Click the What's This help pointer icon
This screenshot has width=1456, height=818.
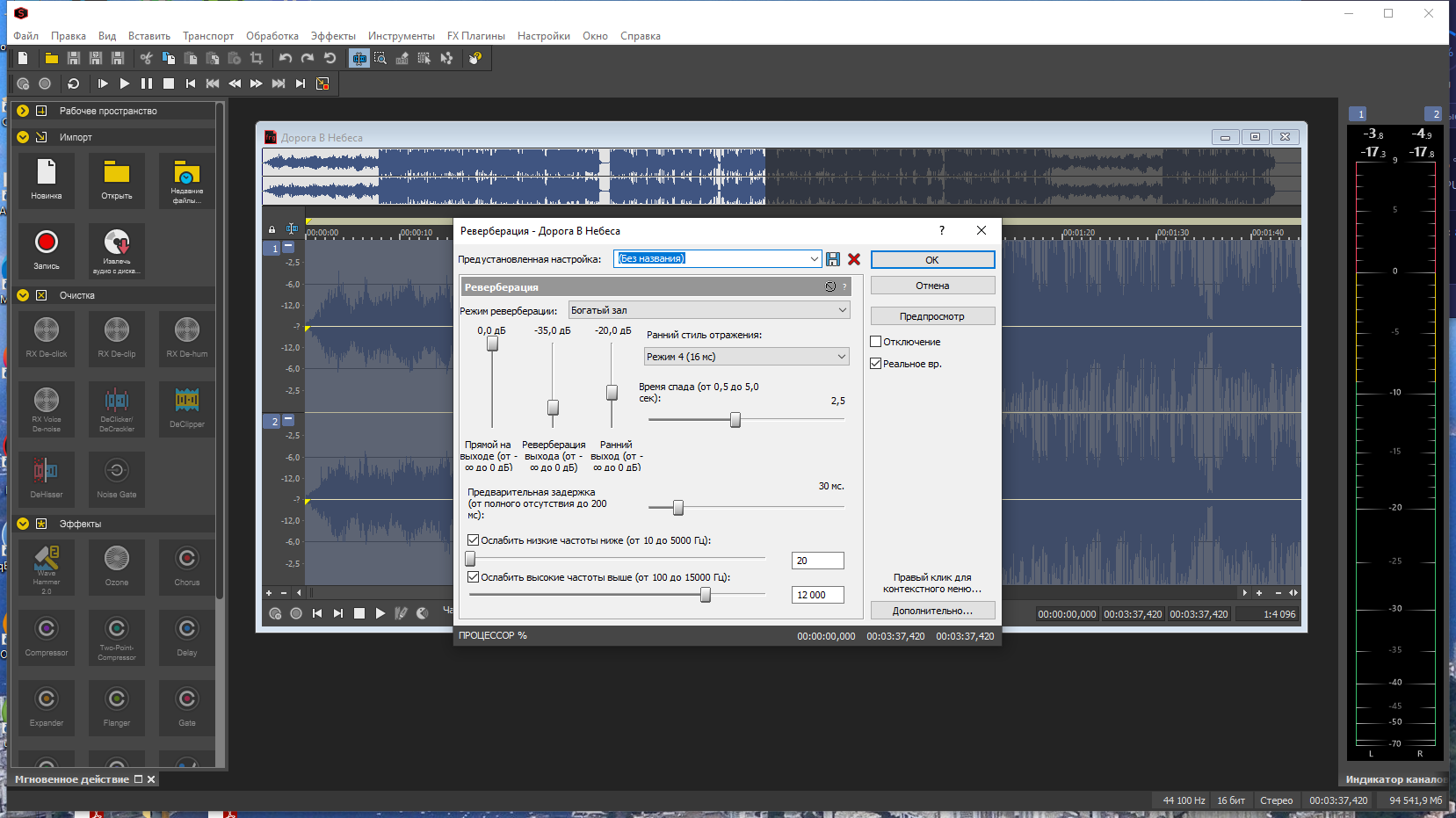coord(475,58)
